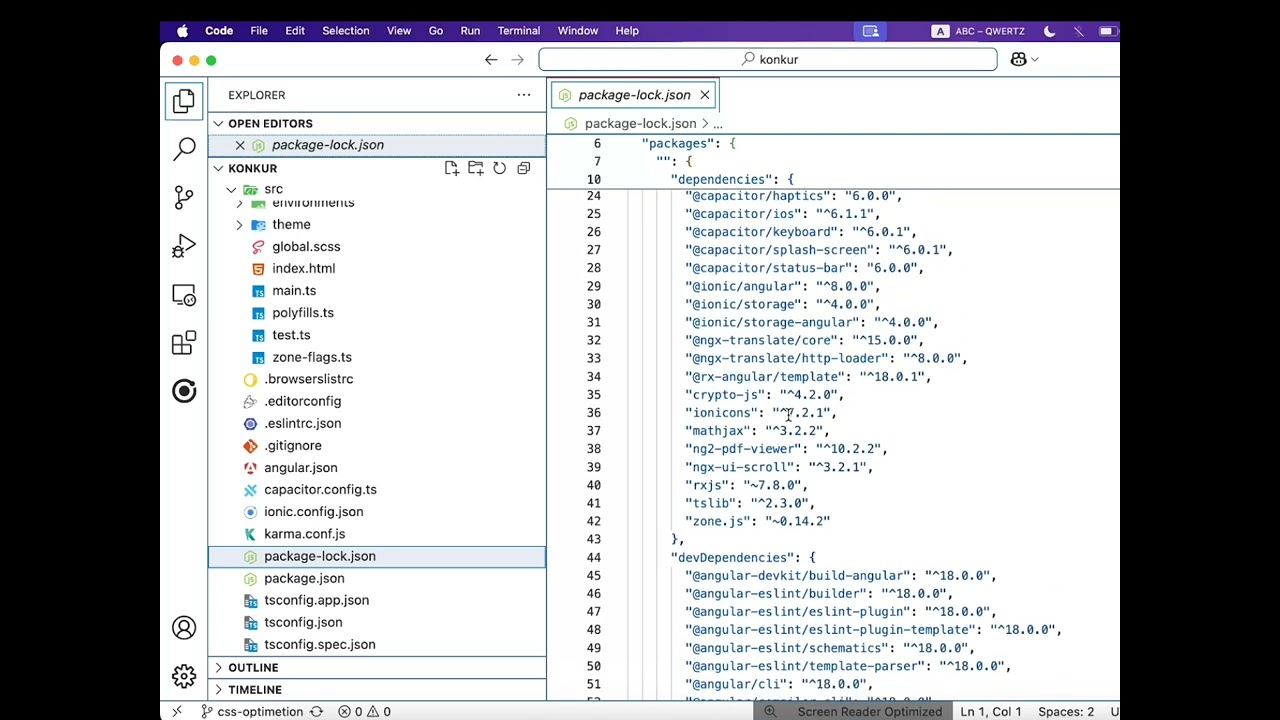Viewport: 1280px width, 720px height.
Task: Open the macOS control center-style menu icon
Action: [x=871, y=31]
